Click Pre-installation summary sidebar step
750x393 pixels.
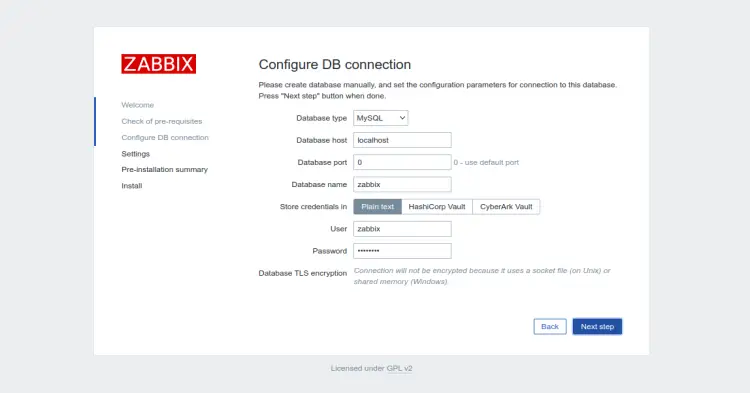click(165, 169)
